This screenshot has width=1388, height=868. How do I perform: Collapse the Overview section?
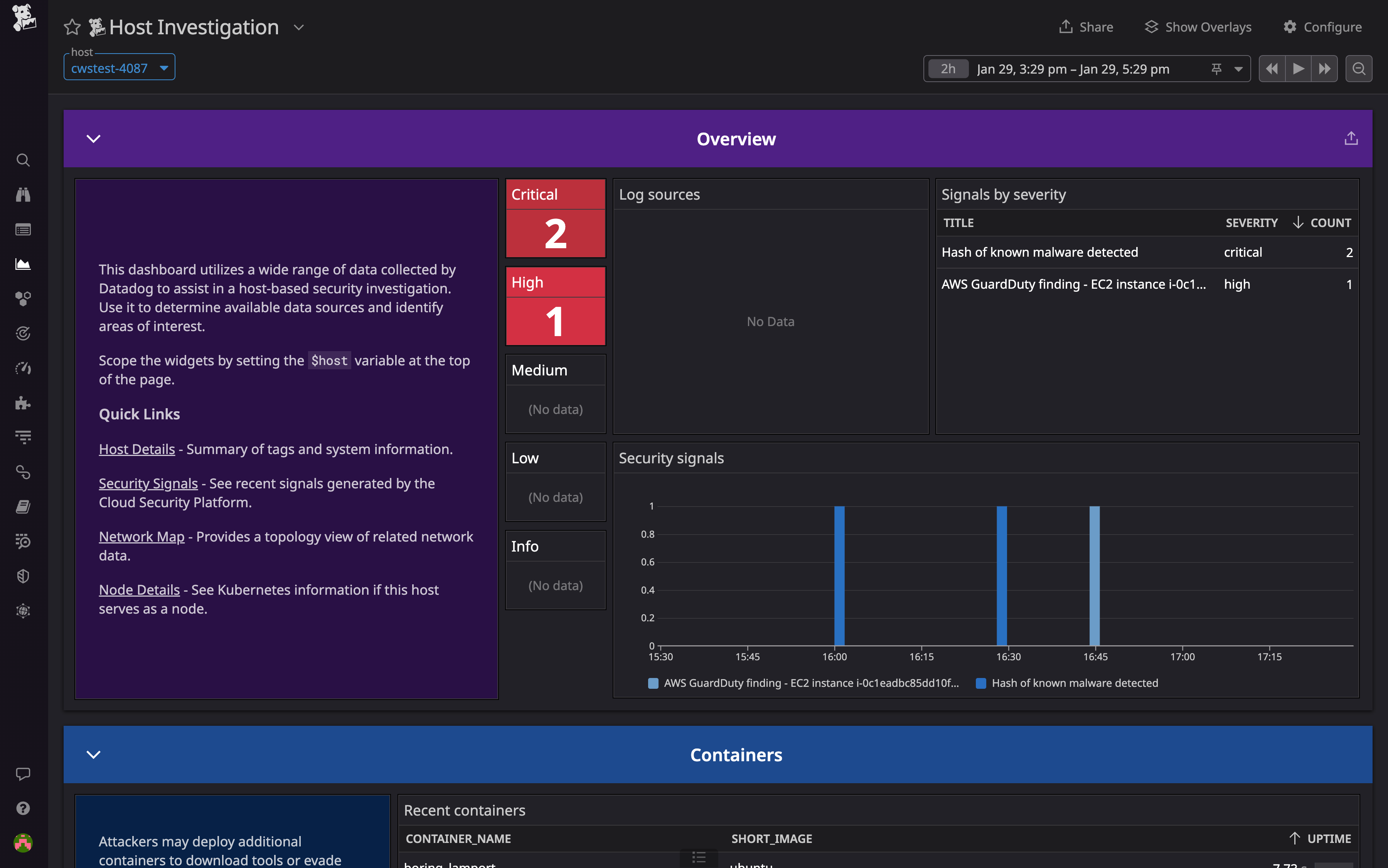click(x=94, y=138)
